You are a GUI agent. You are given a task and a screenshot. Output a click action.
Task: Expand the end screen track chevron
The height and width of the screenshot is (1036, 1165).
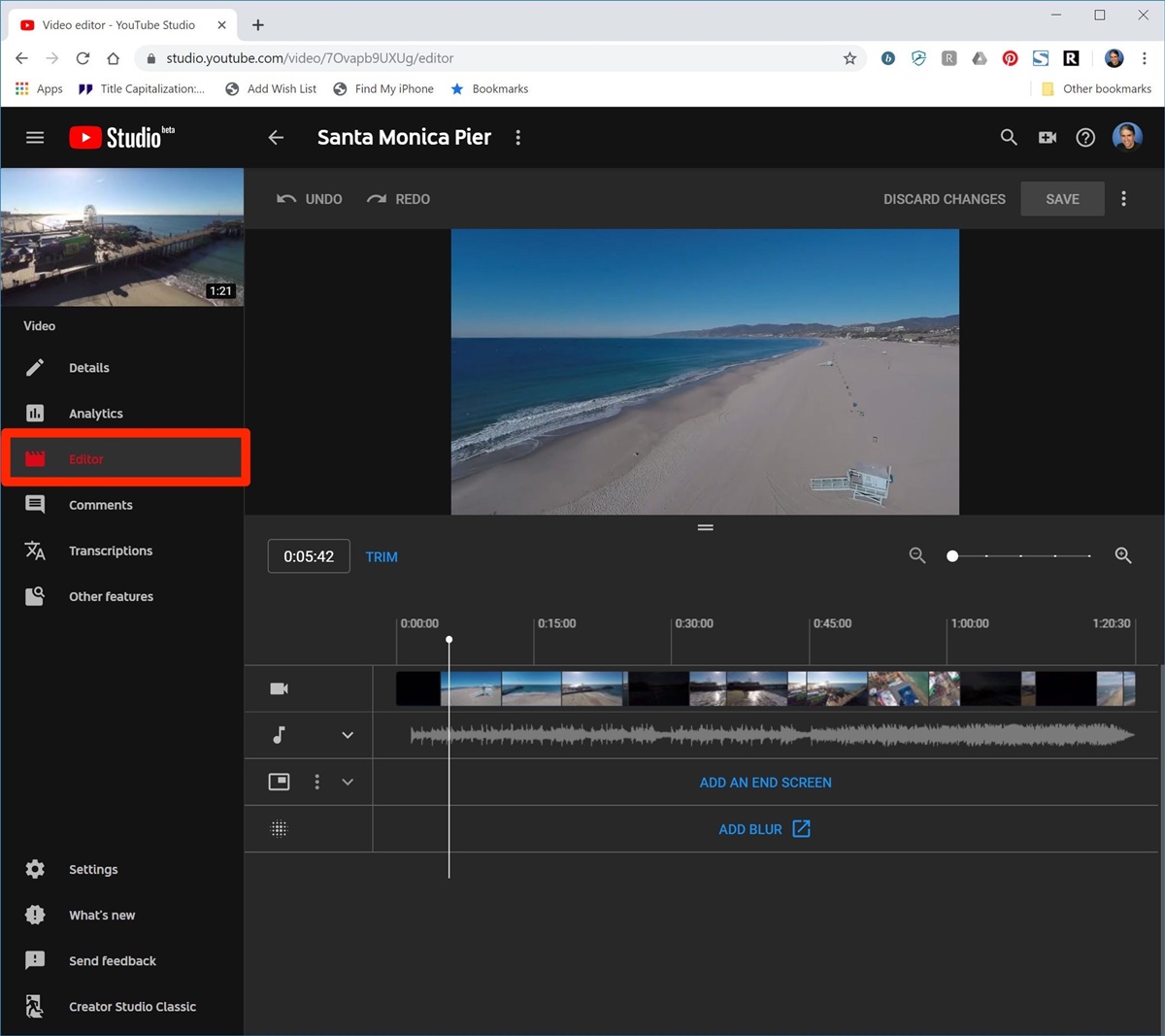point(348,782)
